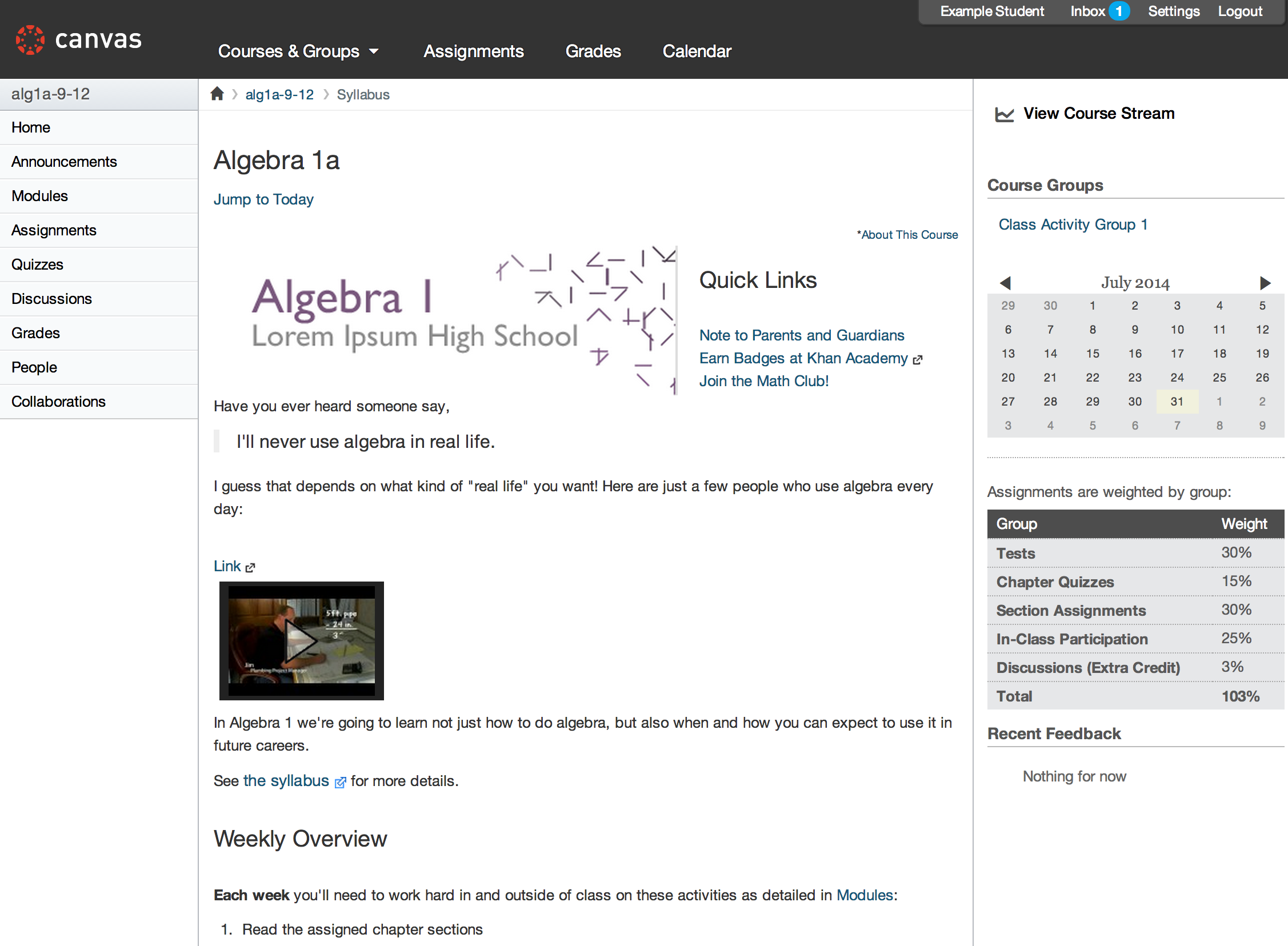Go to previous month in calendar

[1005, 283]
